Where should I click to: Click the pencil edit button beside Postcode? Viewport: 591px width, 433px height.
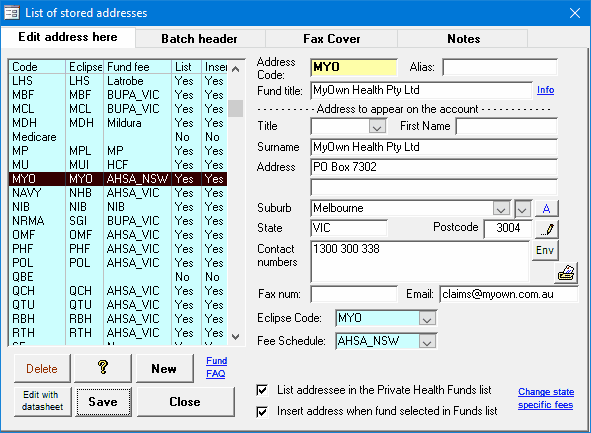(547, 229)
